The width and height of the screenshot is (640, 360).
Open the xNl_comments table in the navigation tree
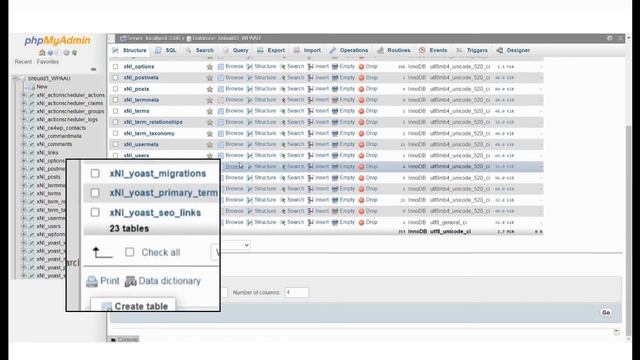[x=54, y=144]
